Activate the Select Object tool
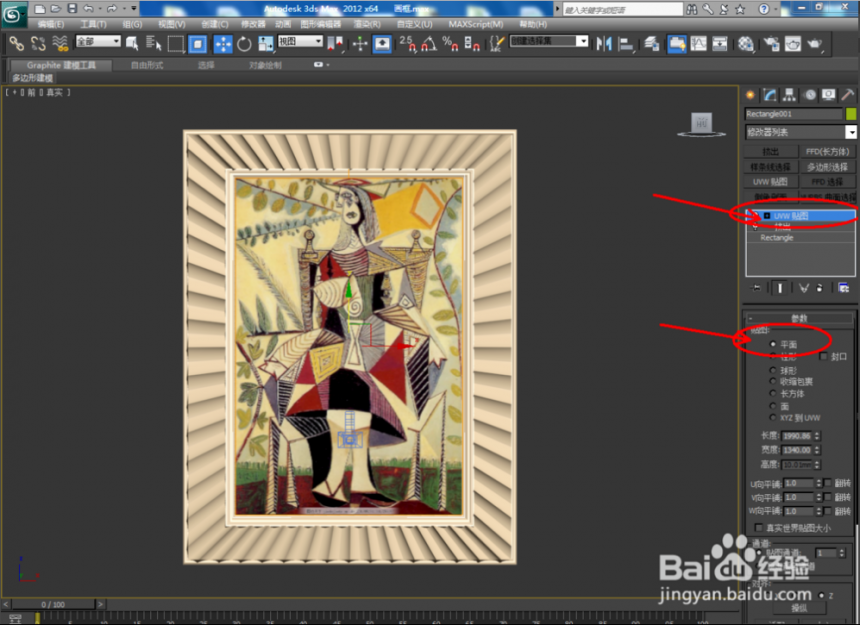 pos(132,43)
